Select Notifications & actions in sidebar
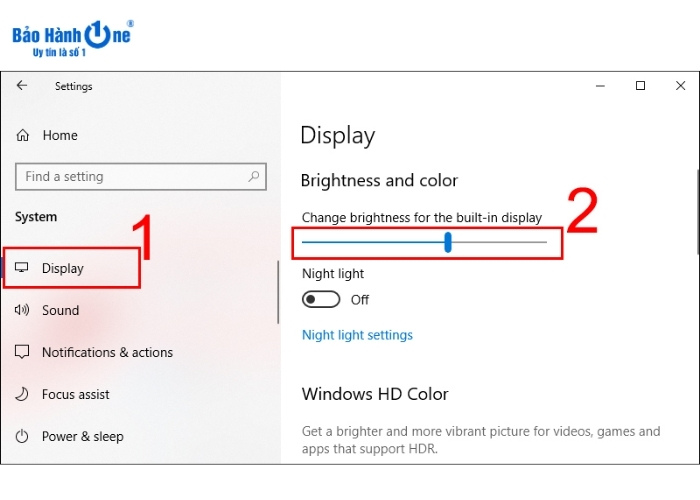The height and width of the screenshot is (500, 700). point(107,352)
